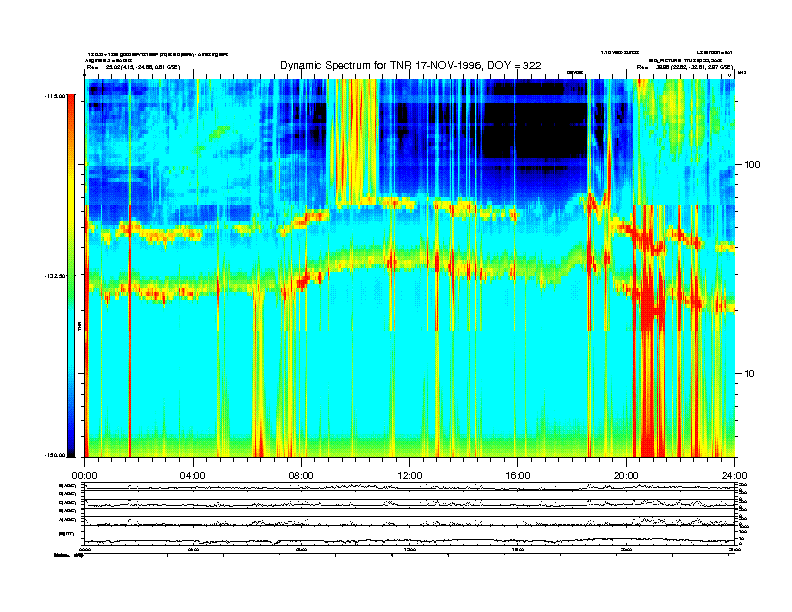Viewport: 792px width, 612px height.
Task: Click the vertical rainbow color bar
Action: coord(72,276)
